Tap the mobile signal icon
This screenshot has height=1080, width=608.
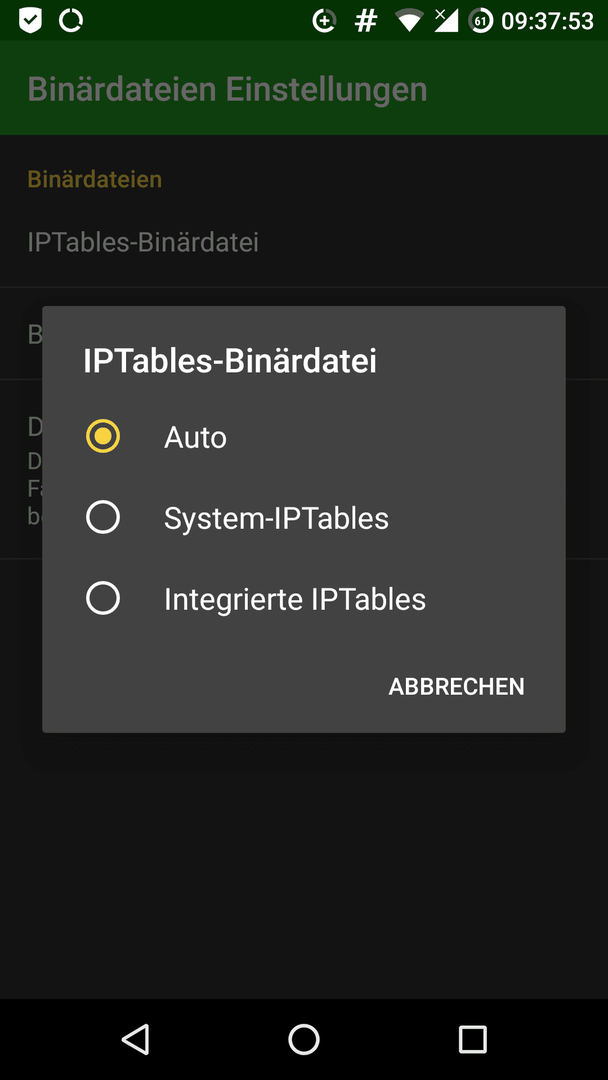(x=445, y=21)
